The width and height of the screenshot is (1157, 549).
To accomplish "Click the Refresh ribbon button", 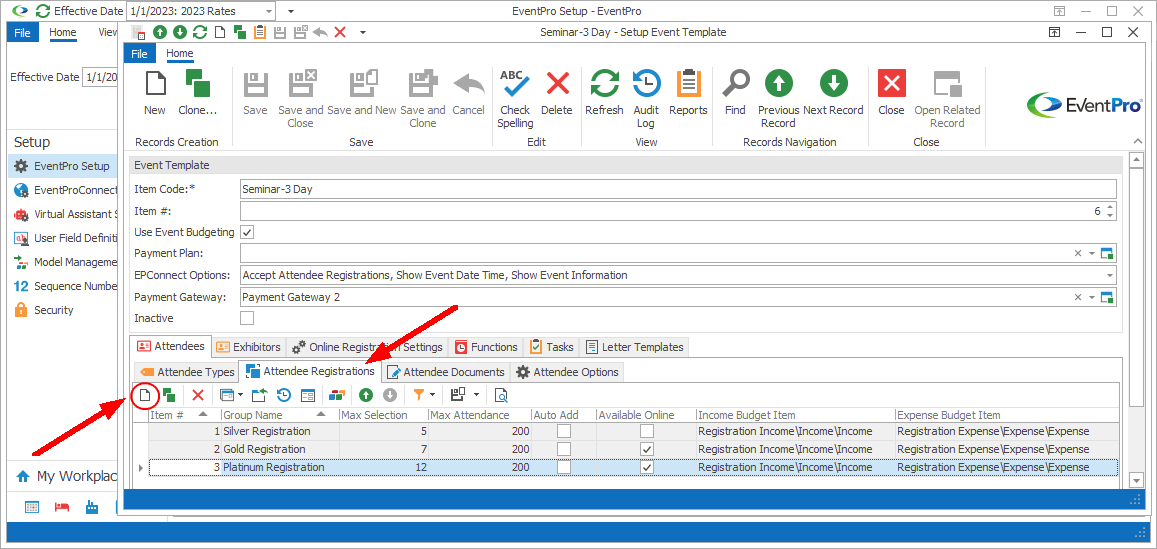I will coord(604,93).
